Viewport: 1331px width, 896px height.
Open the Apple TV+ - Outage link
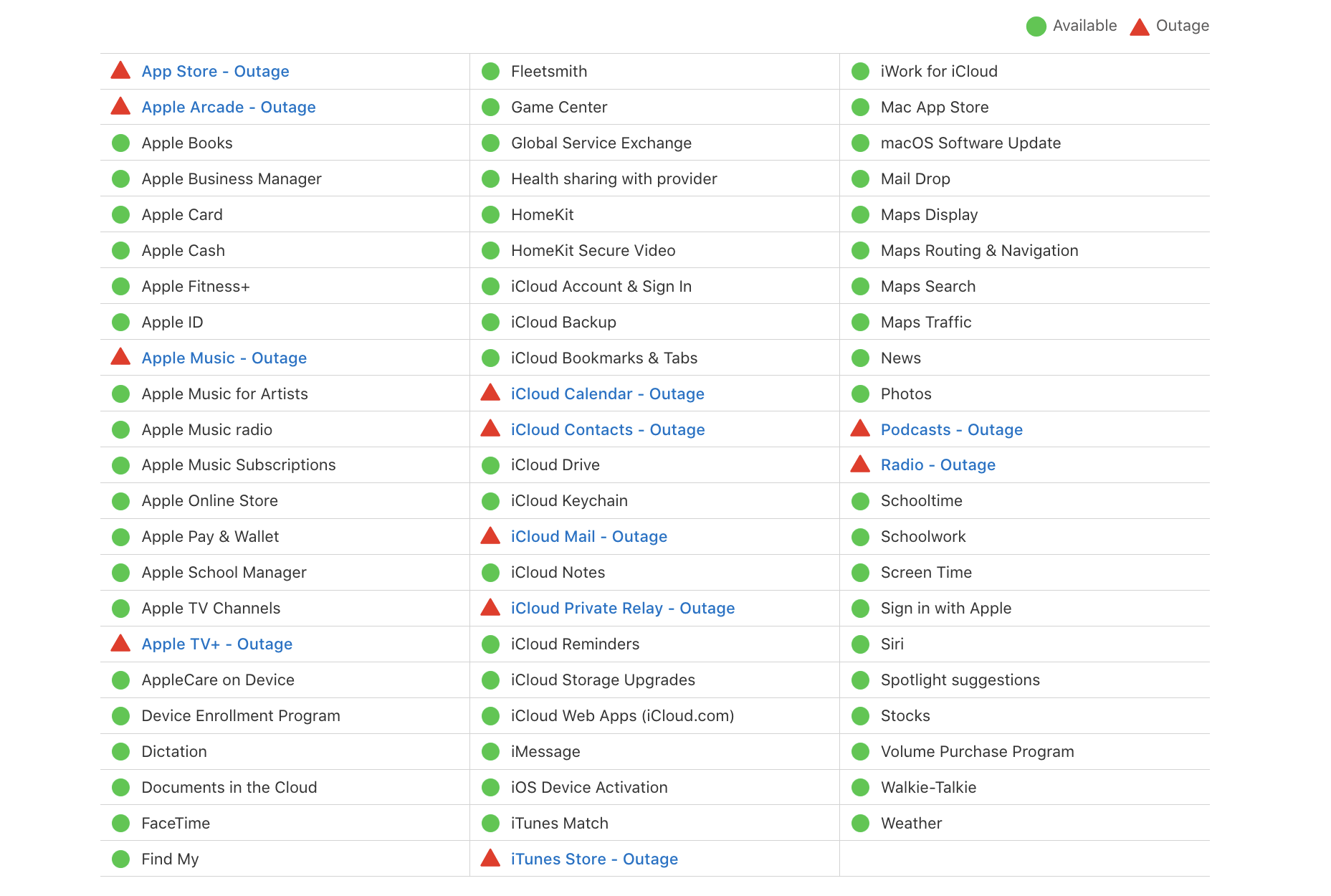(x=216, y=644)
